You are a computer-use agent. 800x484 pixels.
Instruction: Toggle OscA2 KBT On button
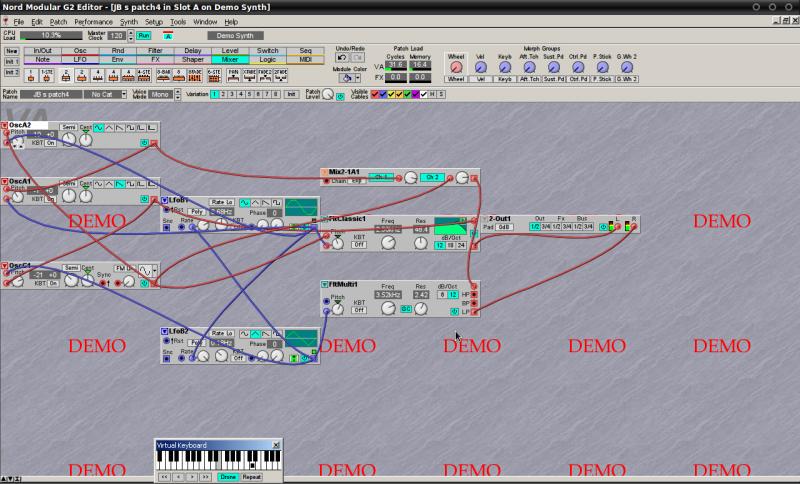click(x=51, y=143)
